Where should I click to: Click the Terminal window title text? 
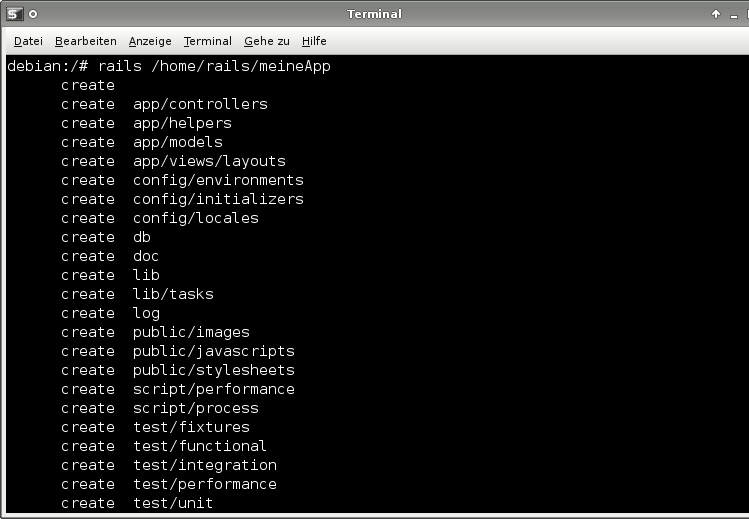click(374, 14)
